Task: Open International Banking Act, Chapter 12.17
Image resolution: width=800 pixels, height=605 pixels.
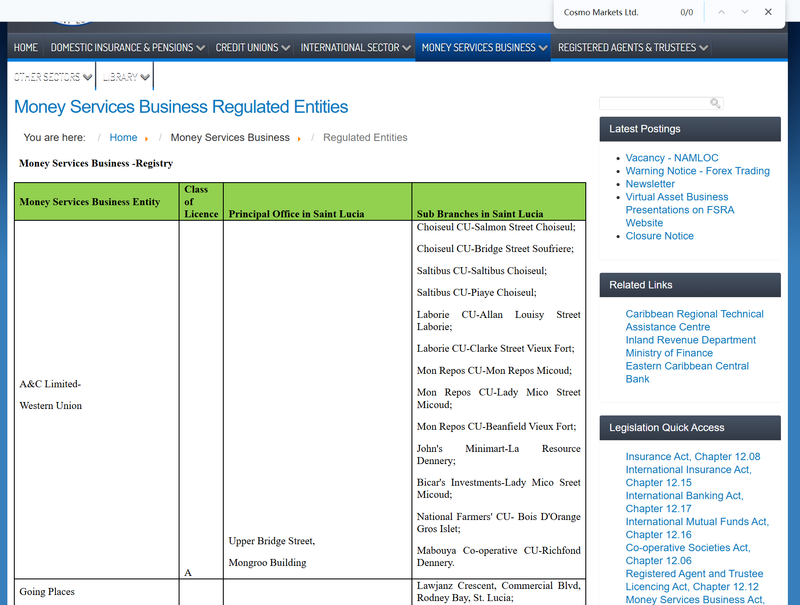Action: [684, 502]
